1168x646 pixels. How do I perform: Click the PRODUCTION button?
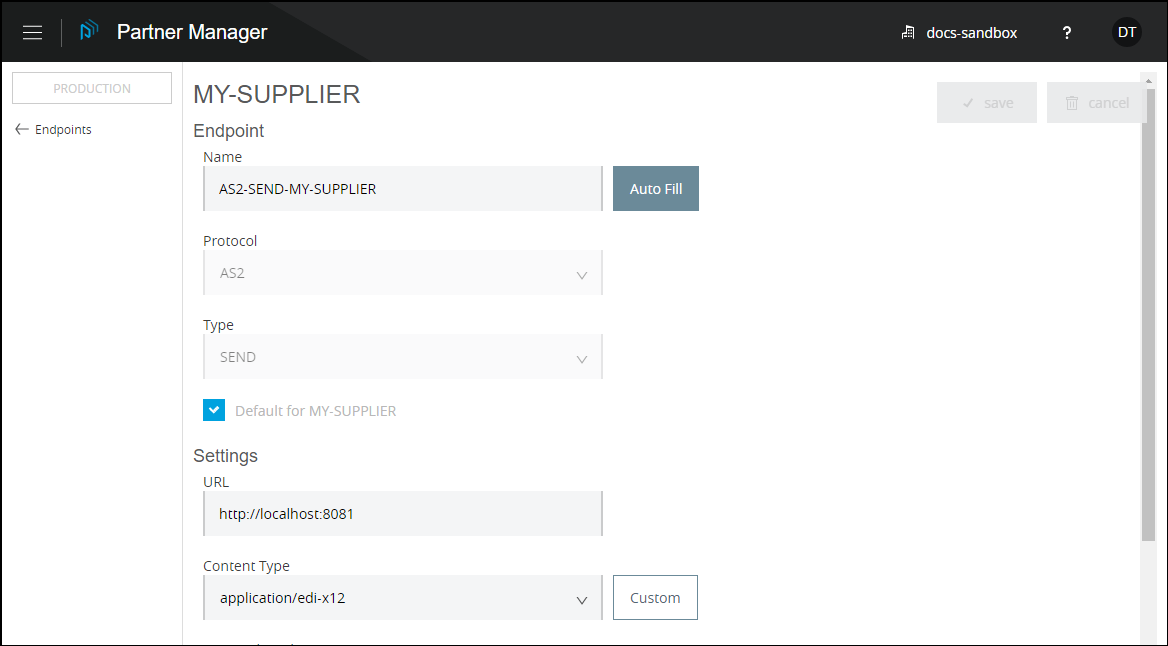click(x=91, y=87)
